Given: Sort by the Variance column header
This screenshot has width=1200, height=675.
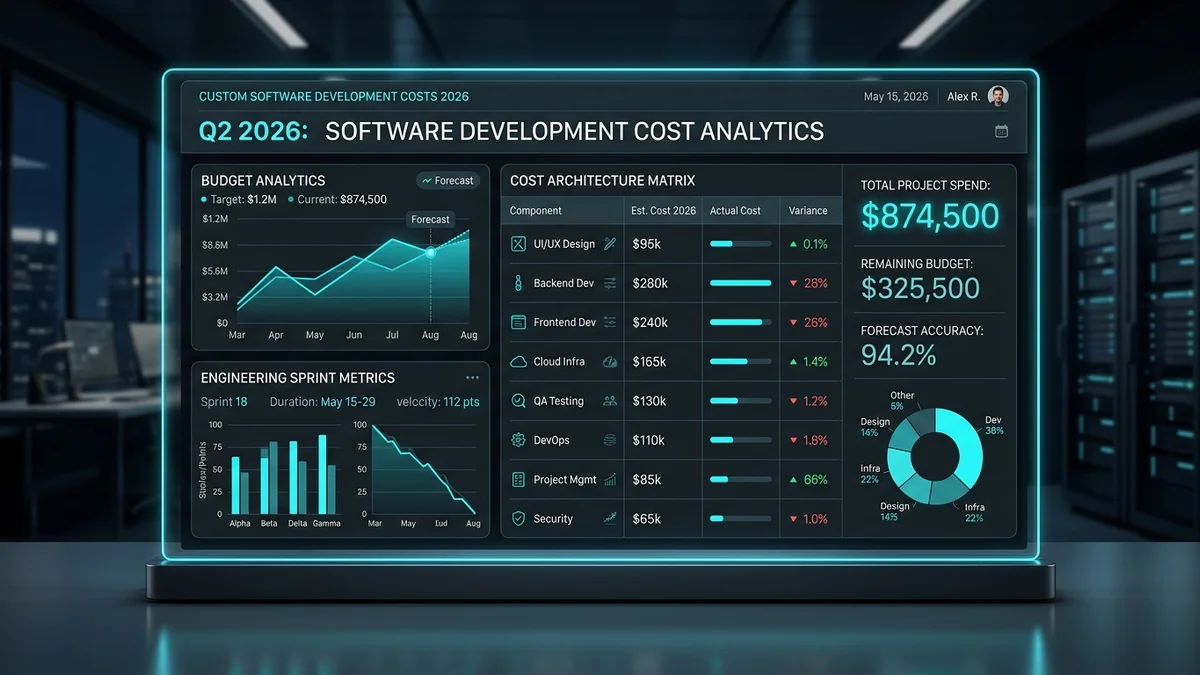Looking at the screenshot, I should 808,211.
